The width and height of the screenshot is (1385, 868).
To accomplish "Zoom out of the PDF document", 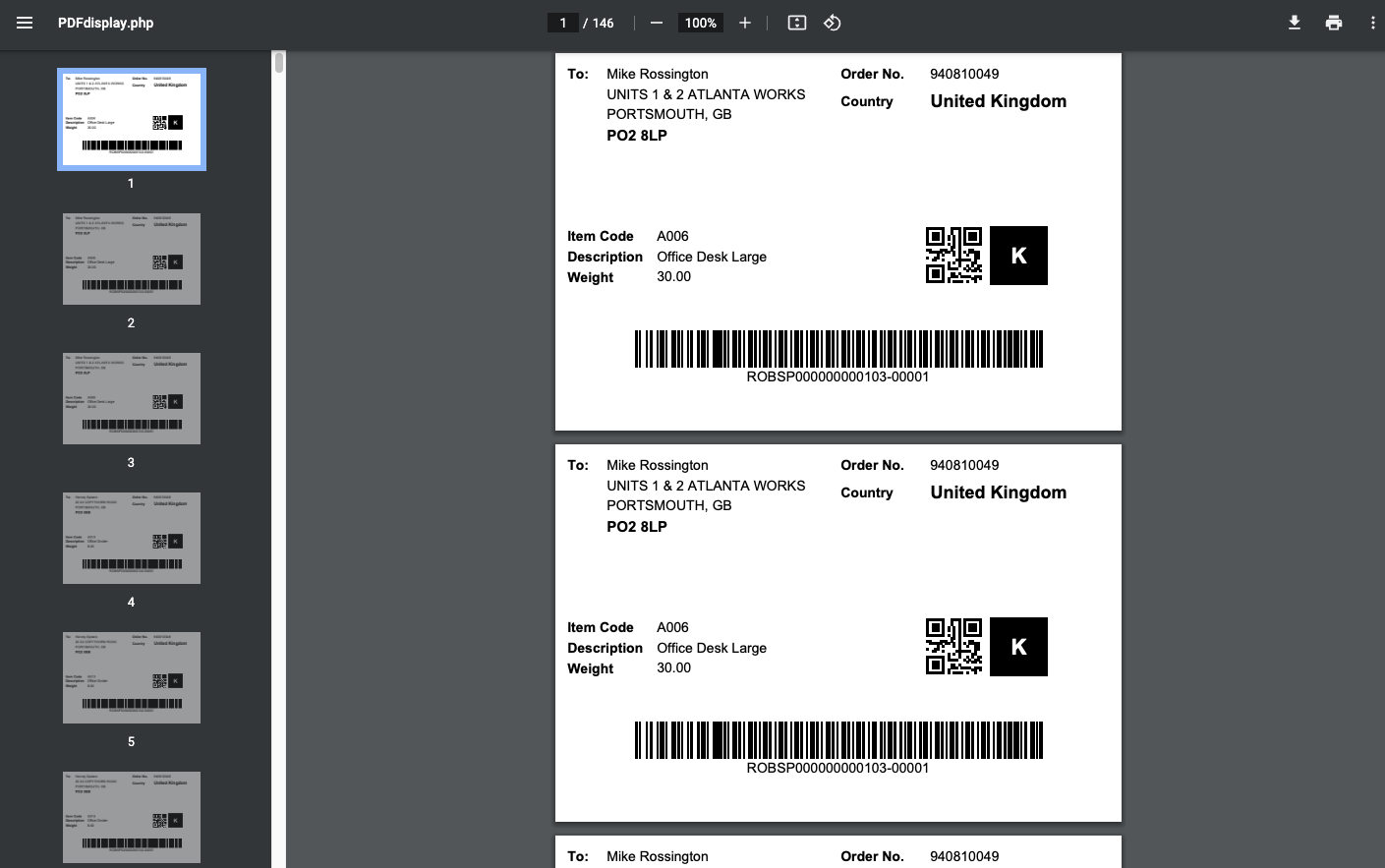I will [x=656, y=22].
